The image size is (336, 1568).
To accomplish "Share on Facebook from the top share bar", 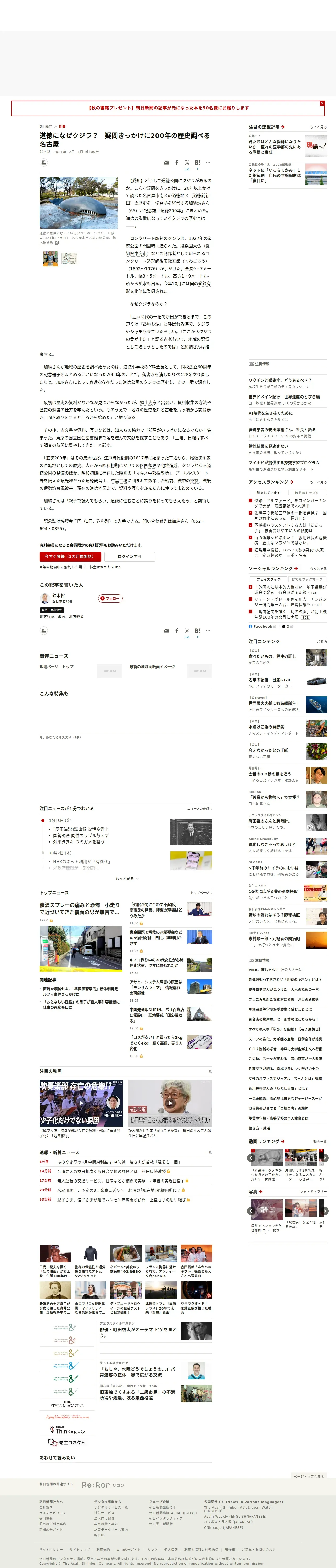I will point(177,163).
